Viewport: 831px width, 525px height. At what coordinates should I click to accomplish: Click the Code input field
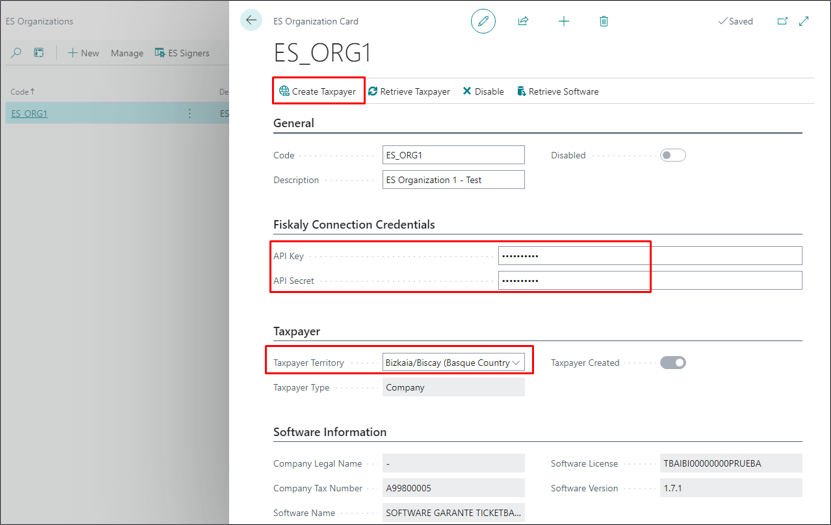(453, 155)
